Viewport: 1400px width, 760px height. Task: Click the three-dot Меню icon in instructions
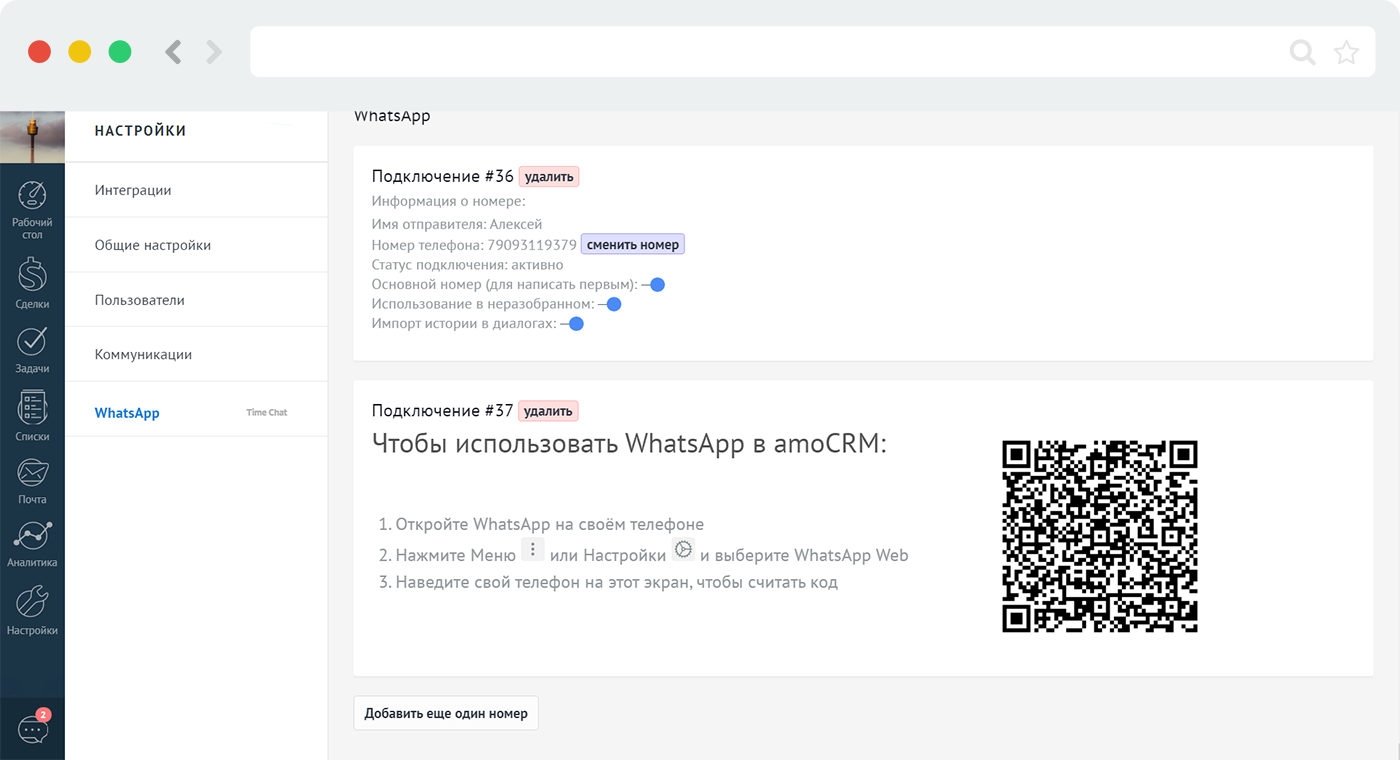point(533,550)
